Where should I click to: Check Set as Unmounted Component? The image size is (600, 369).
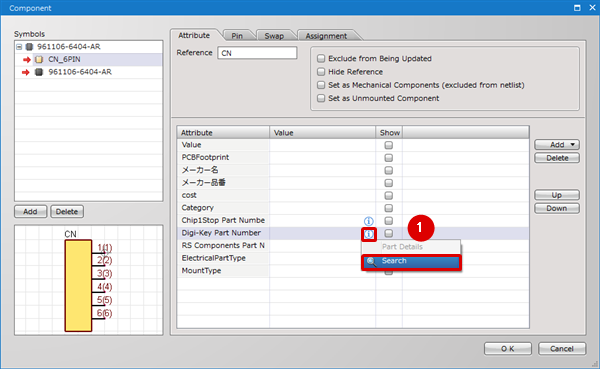point(321,98)
